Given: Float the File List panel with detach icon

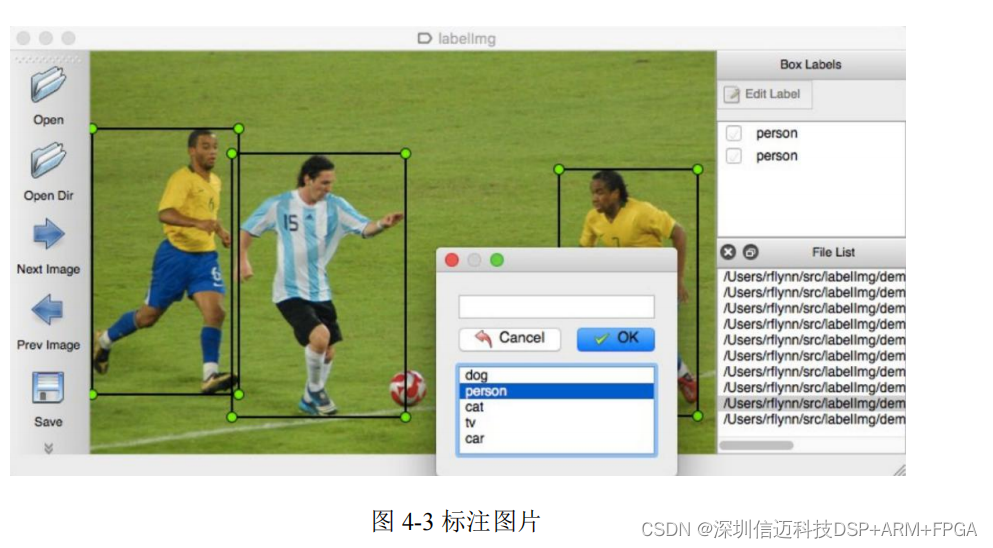Looking at the screenshot, I should [x=750, y=252].
